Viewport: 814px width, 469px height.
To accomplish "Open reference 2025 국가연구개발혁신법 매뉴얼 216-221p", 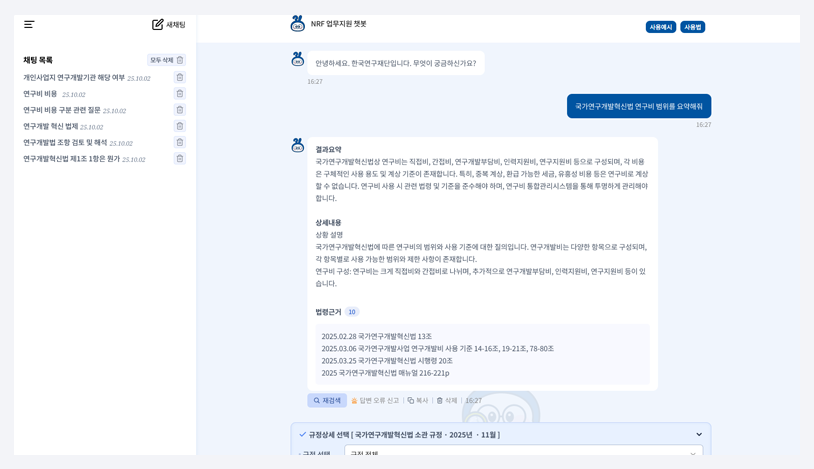I will 385,373.
